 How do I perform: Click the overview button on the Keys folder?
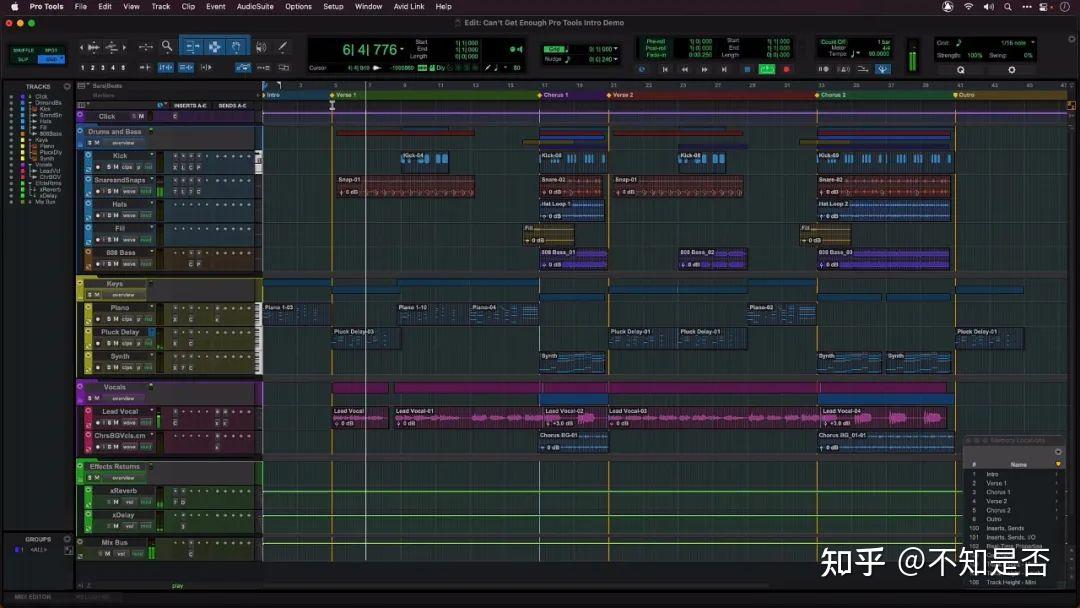coord(123,295)
